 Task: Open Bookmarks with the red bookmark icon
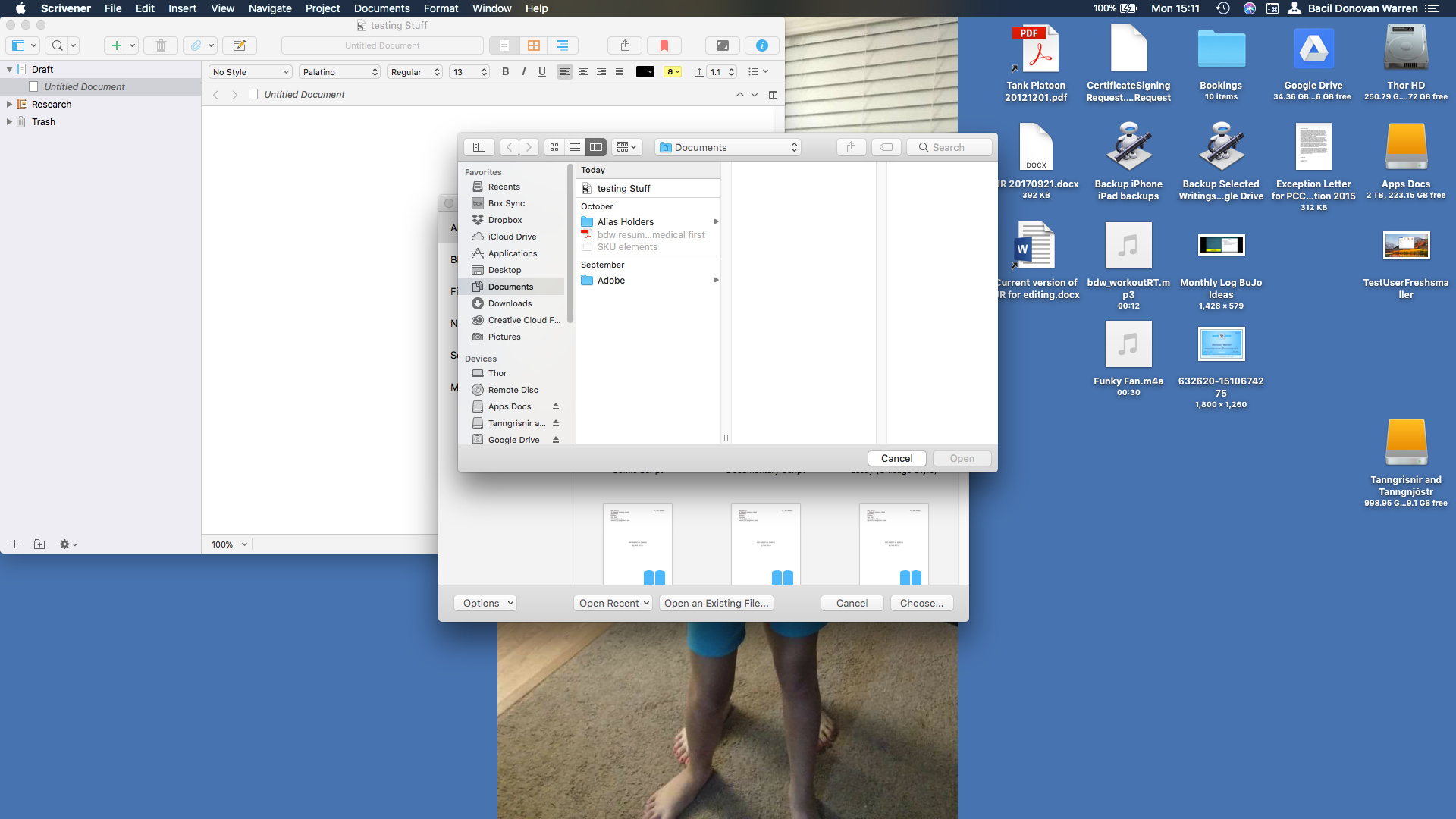(x=664, y=45)
